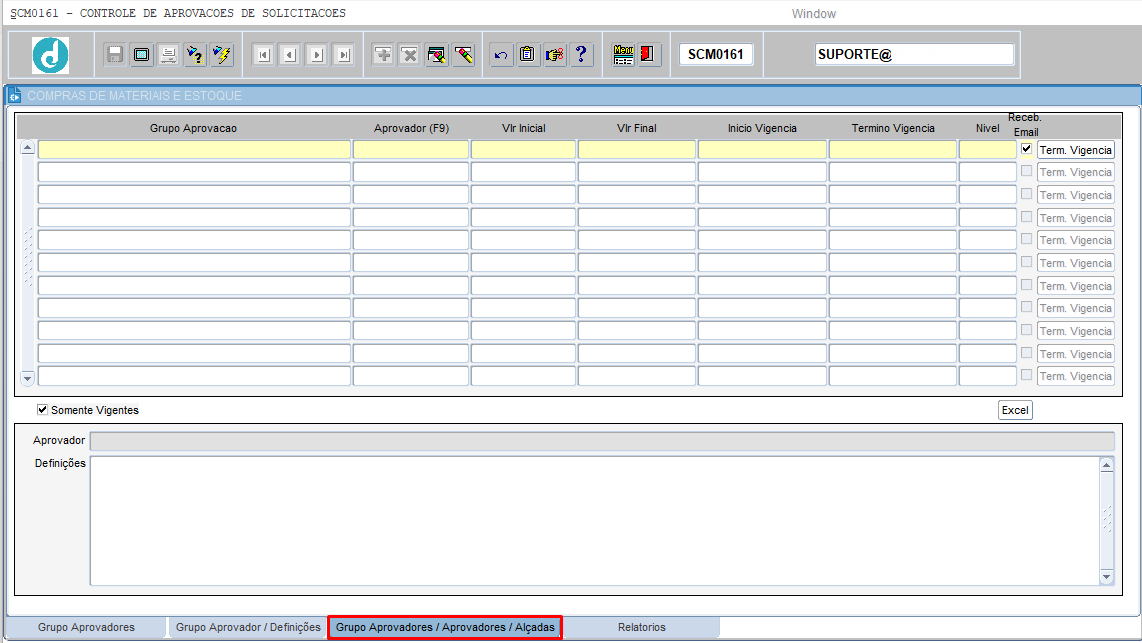Click the SCM0161 program code field
Screen dimensions: 1142x643
716,55
